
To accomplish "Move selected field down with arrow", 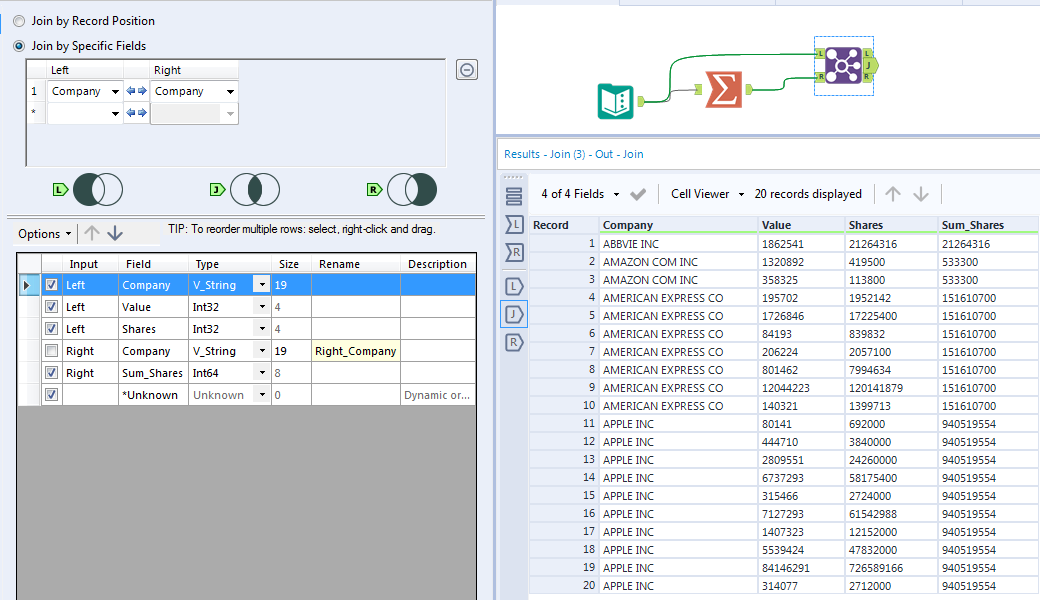I will tap(115, 233).
